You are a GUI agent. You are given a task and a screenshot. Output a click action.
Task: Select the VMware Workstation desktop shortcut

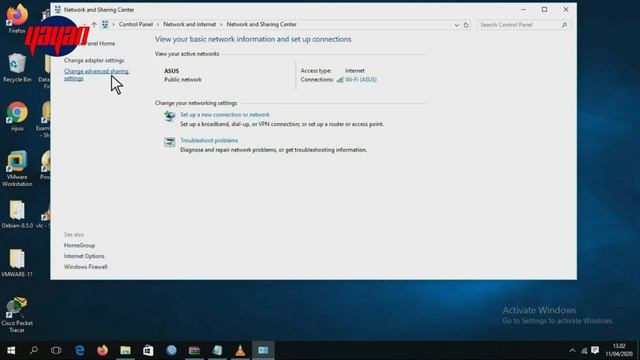[17, 169]
